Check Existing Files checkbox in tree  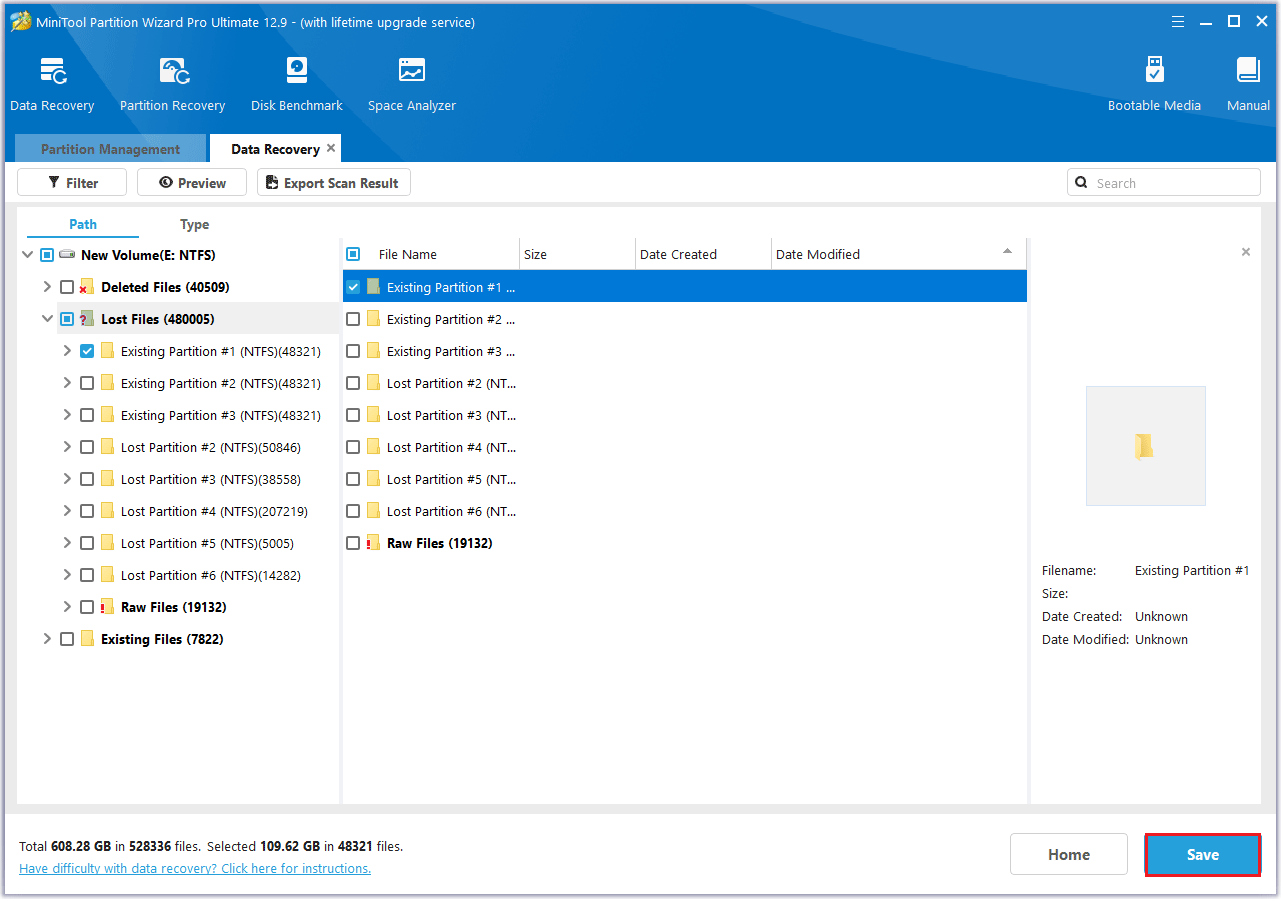(x=67, y=639)
